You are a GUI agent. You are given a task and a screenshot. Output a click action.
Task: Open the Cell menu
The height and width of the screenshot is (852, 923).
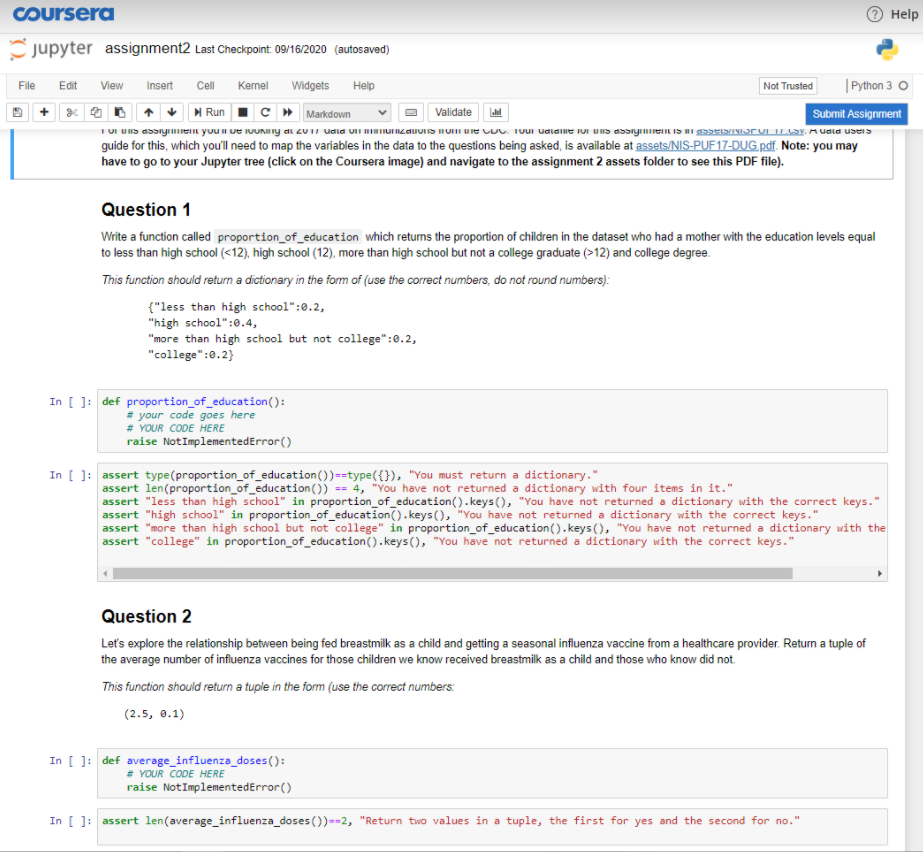point(205,86)
